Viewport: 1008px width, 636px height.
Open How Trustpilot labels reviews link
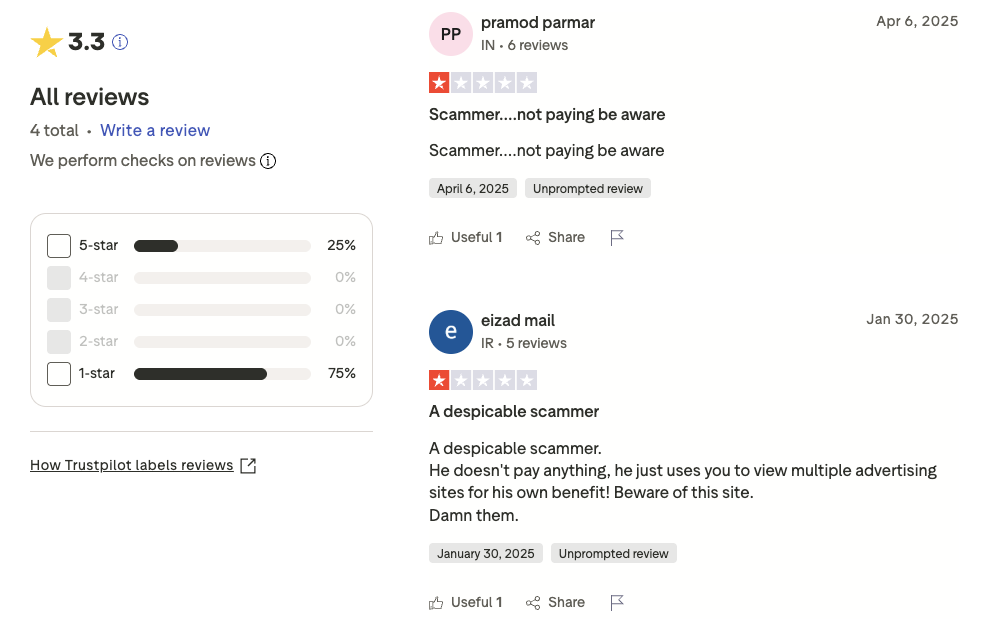tap(131, 465)
